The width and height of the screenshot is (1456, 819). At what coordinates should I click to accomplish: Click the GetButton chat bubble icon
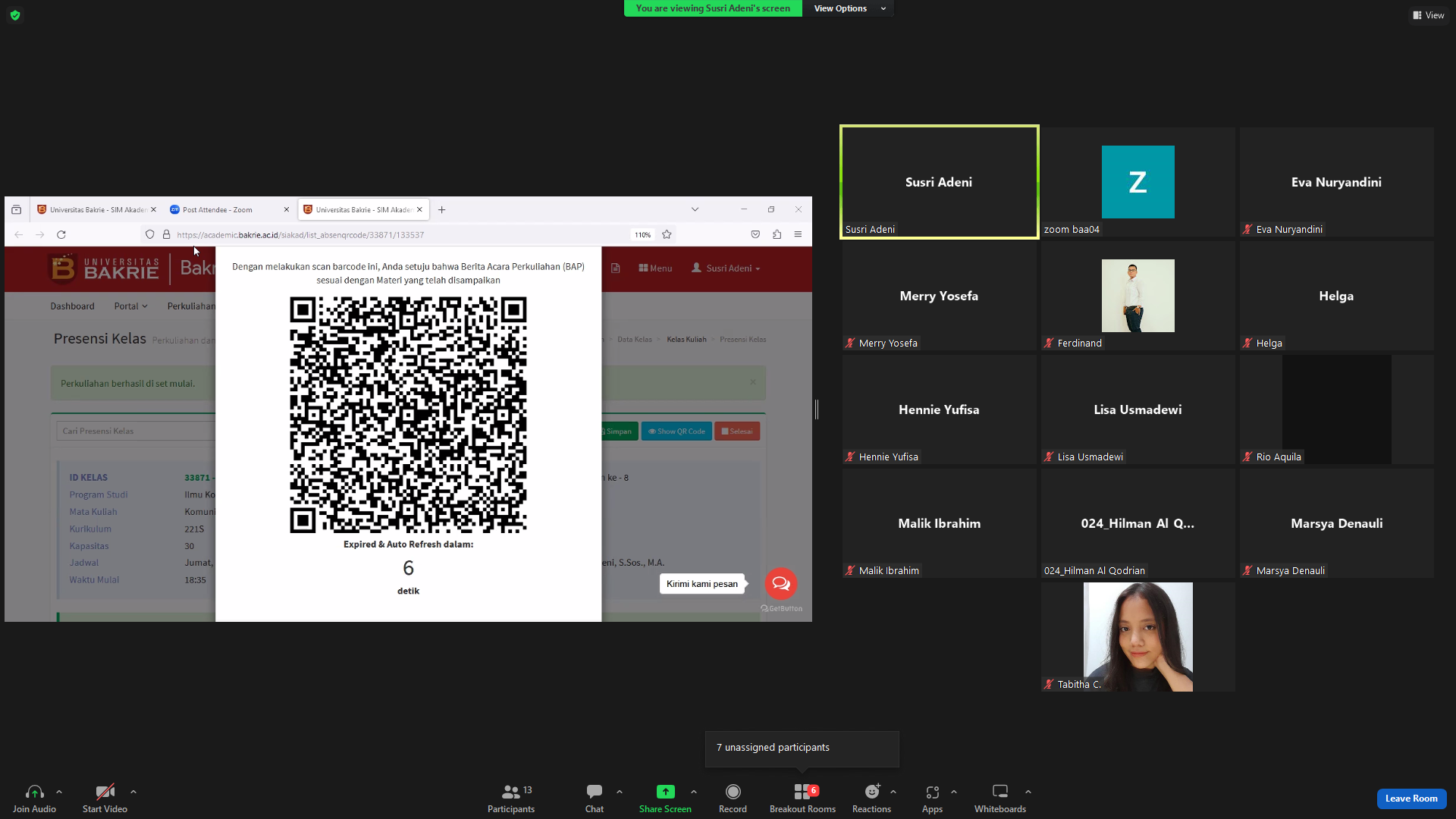(780, 584)
